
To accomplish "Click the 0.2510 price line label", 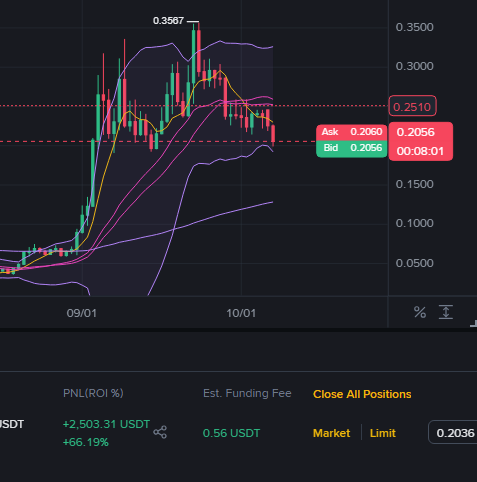I will 412,106.
